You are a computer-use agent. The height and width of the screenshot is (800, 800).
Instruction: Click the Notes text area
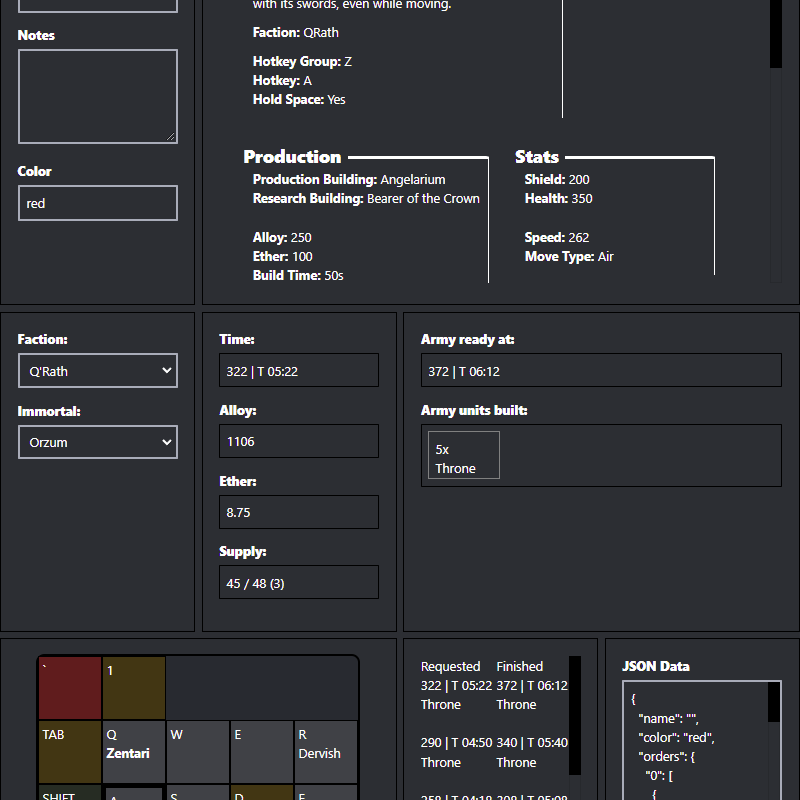pos(97,96)
